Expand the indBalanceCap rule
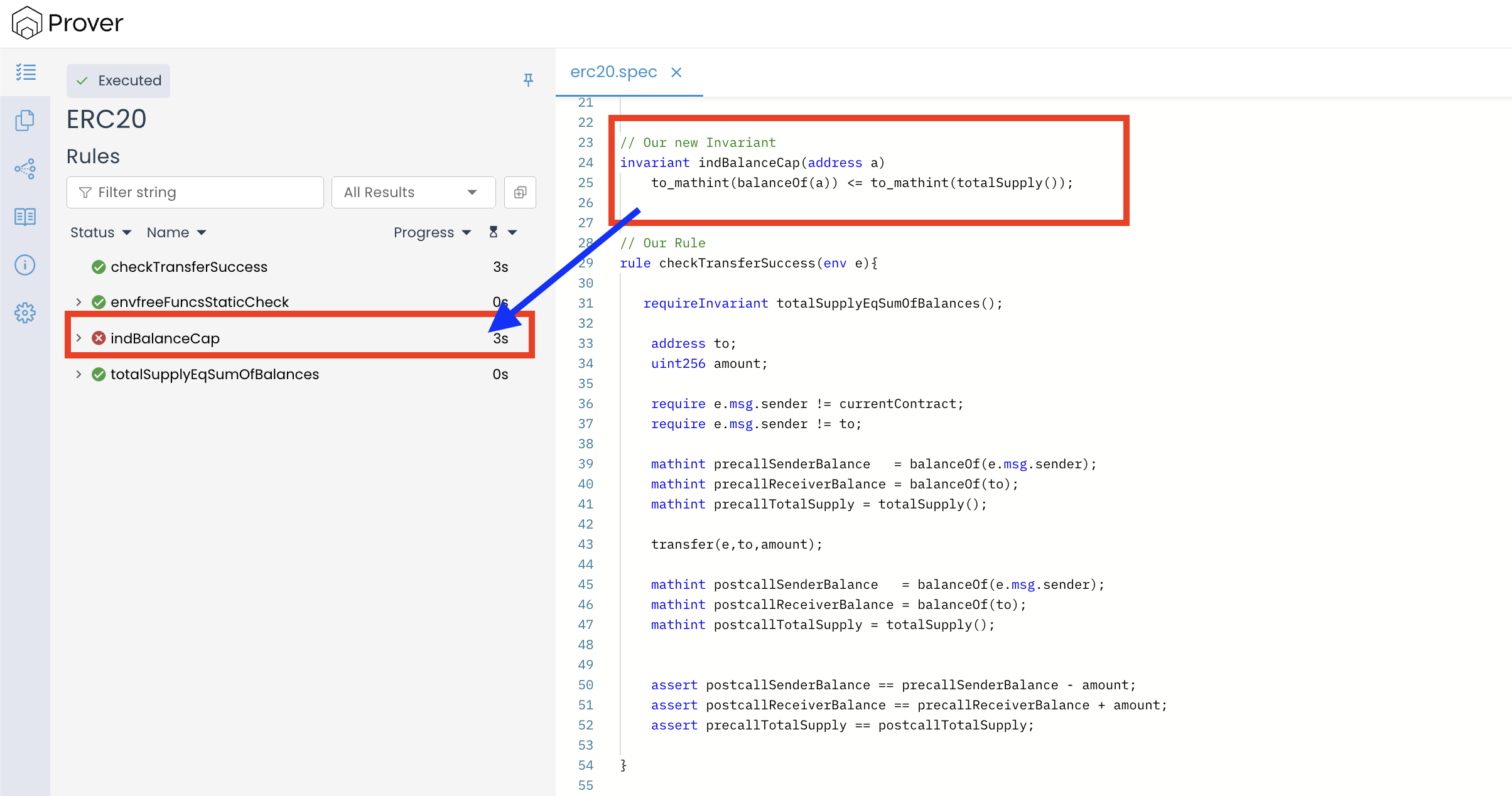This screenshot has width=1512, height=796. pyautogui.click(x=78, y=338)
